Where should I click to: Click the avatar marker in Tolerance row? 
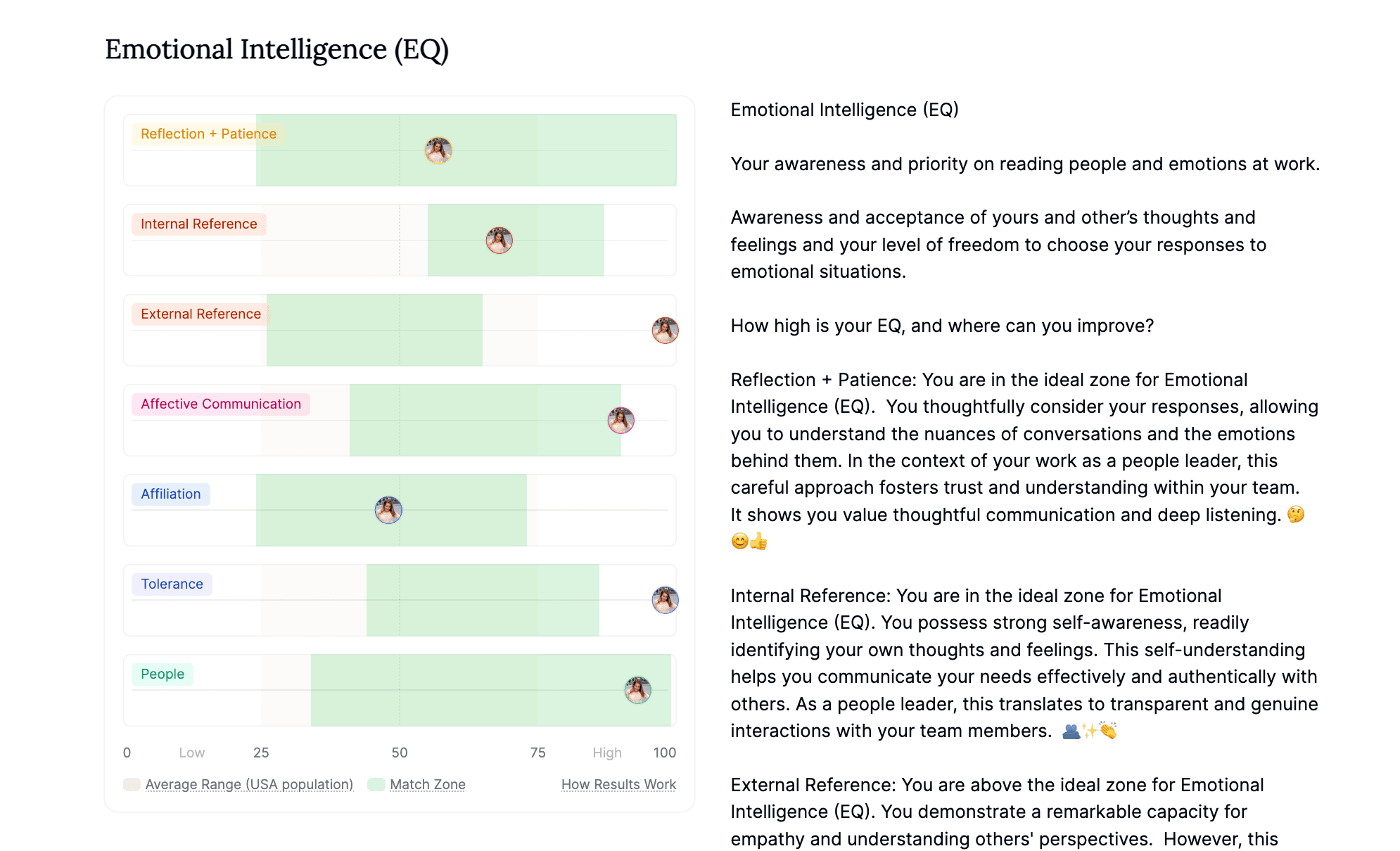[x=665, y=601]
